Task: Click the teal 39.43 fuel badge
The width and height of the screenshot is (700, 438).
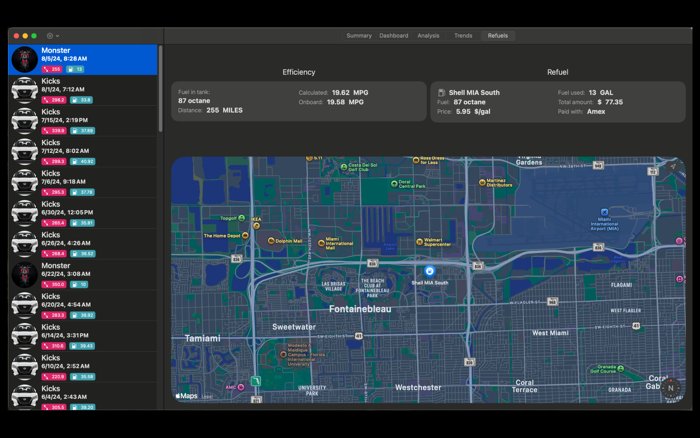Action: point(83,346)
